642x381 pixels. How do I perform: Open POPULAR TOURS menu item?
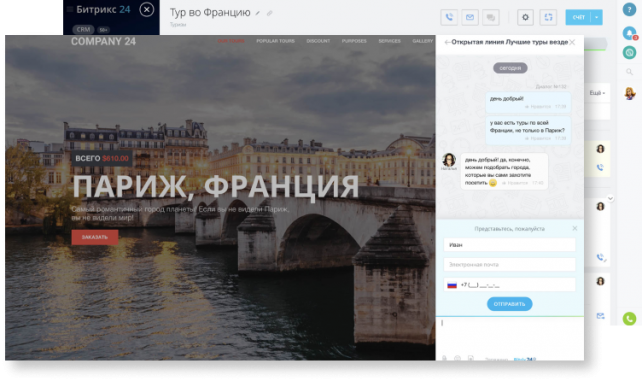pyautogui.click(x=276, y=41)
